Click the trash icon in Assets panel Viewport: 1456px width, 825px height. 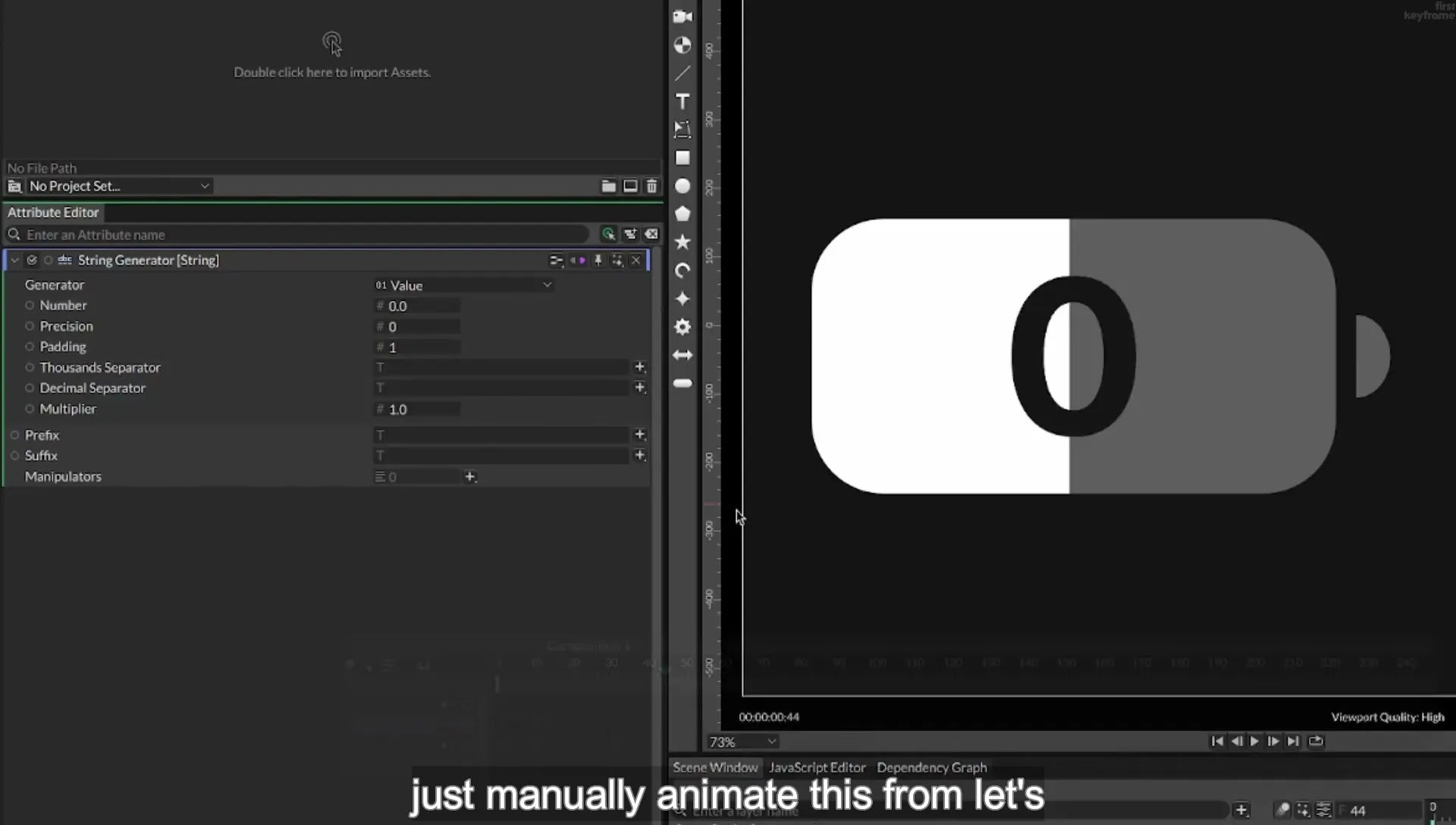(x=651, y=186)
